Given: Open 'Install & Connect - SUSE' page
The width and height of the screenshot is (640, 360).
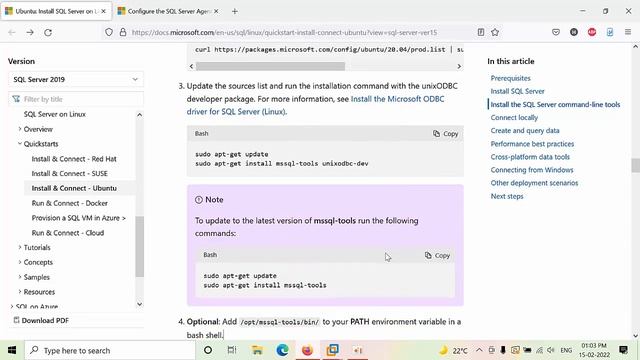Looking at the screenshot, I should tap(70, 173).
